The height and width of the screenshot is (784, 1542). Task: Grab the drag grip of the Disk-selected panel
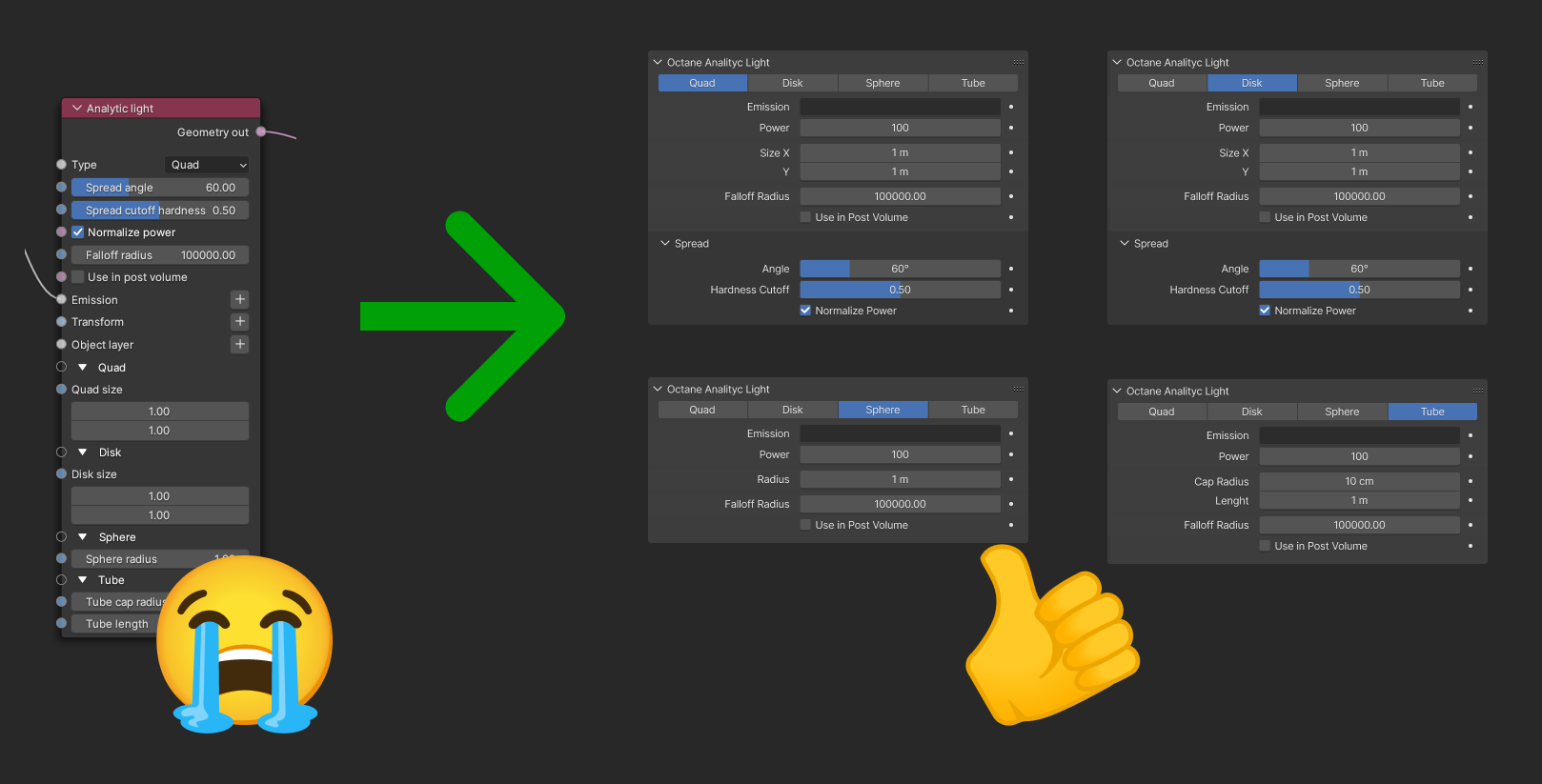(x=1478, y=62)
